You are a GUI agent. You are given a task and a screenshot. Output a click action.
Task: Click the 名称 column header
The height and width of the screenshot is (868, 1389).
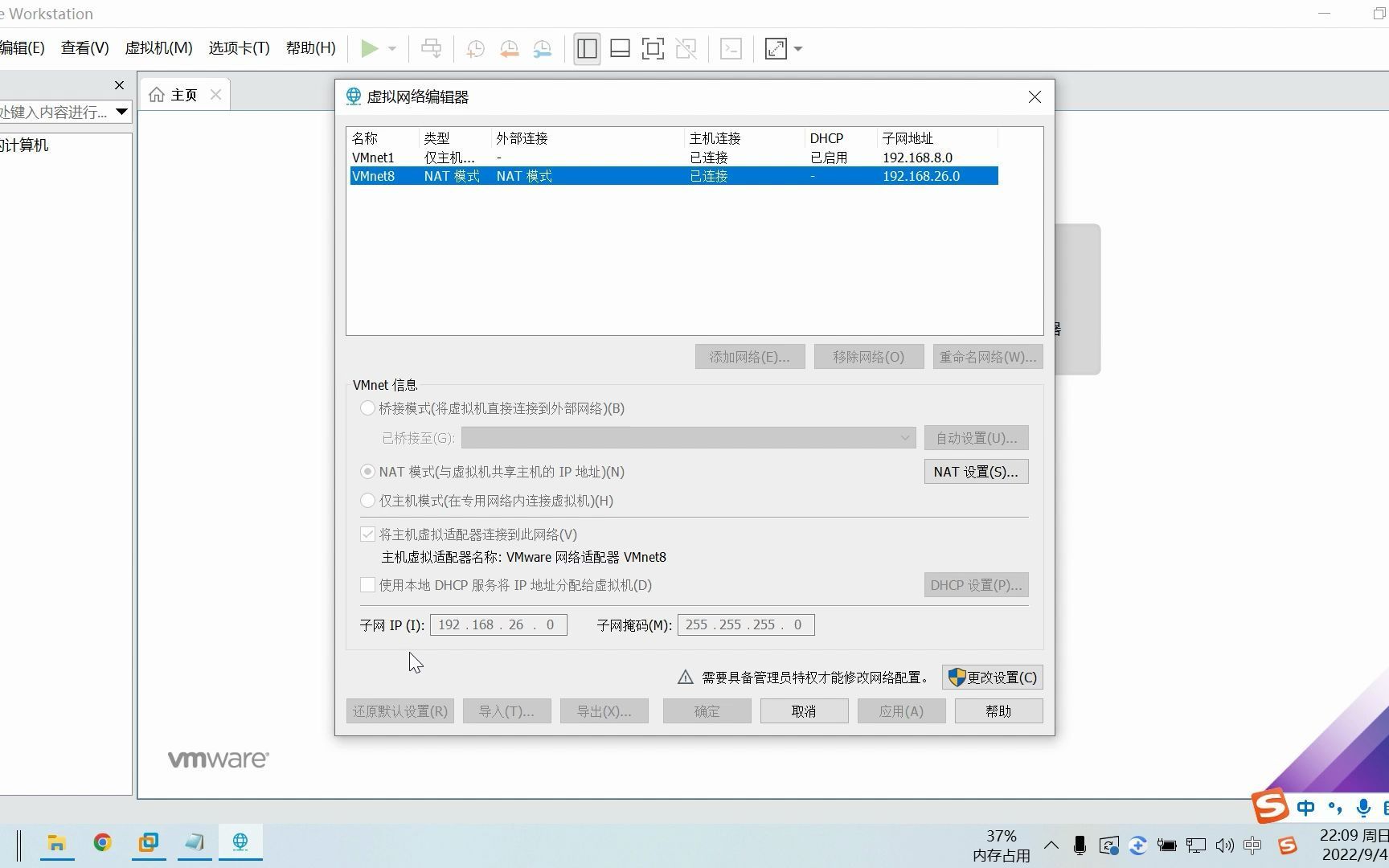(x=365, y=138)
